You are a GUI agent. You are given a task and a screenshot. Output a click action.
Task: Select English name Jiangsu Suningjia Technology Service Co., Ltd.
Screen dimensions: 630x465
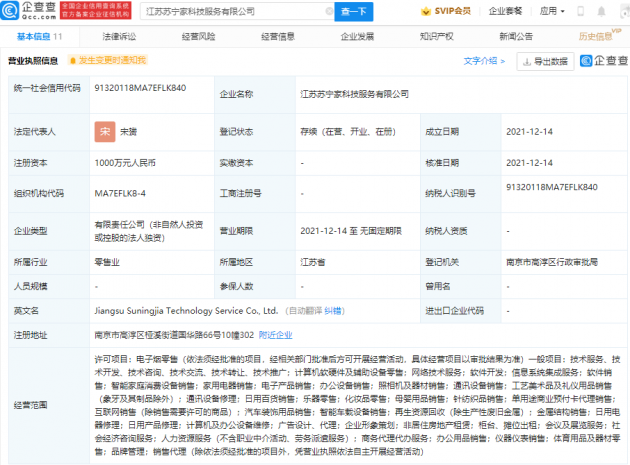pos(186,311)
